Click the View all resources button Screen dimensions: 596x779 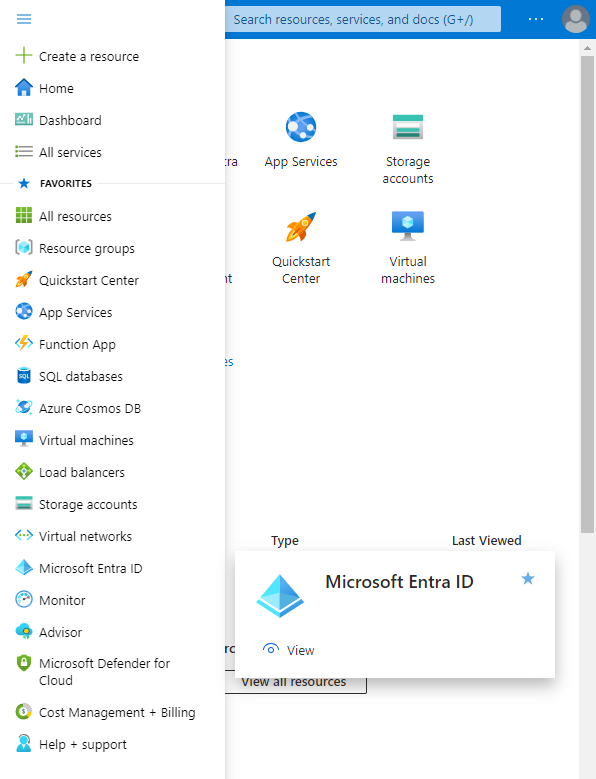point(296,682)
